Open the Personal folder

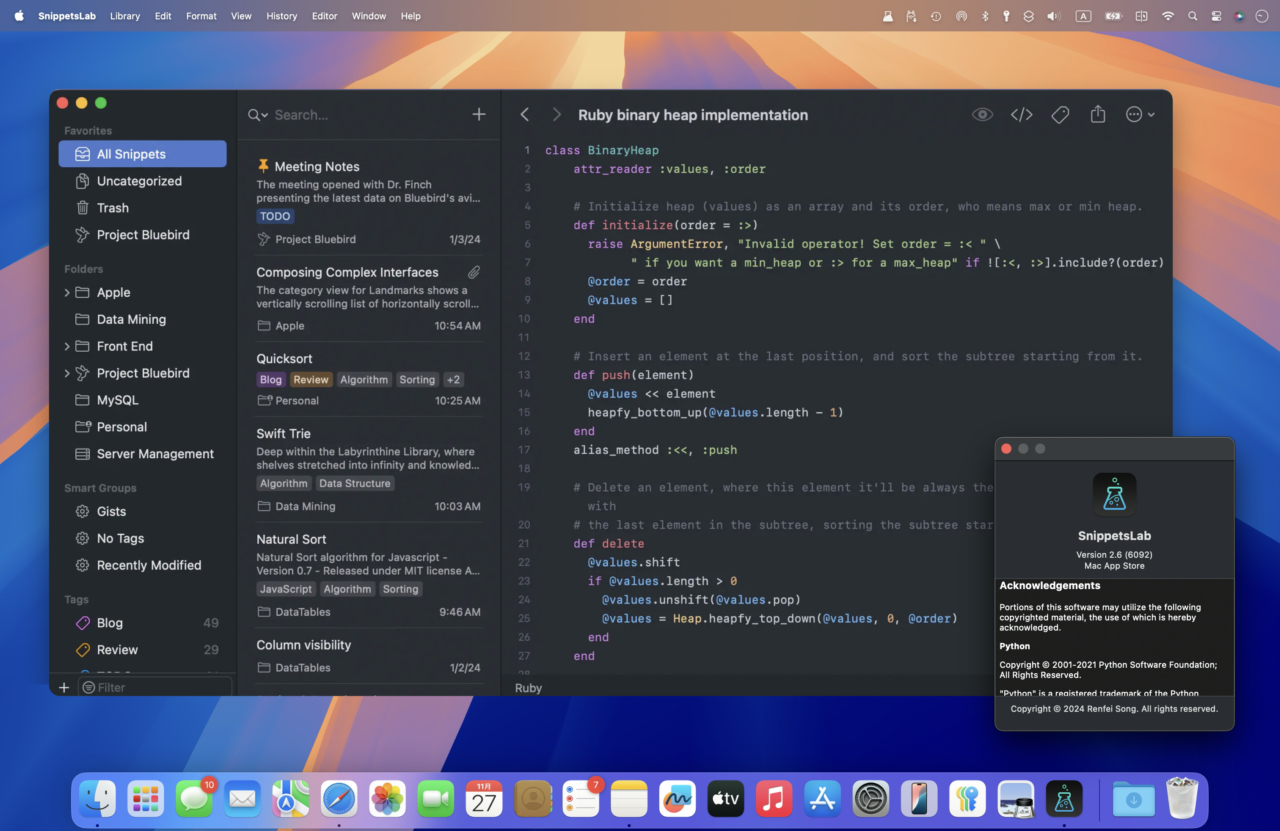(142, 427)
